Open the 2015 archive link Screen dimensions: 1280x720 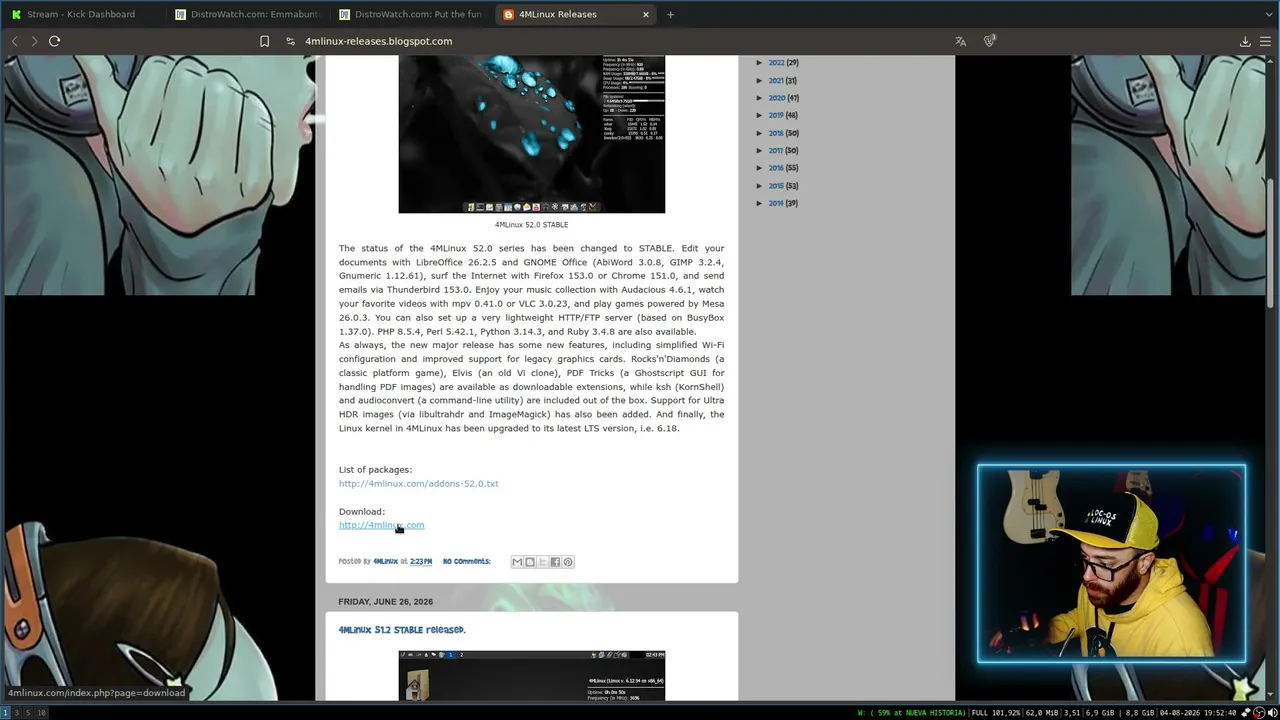[776, 186]
